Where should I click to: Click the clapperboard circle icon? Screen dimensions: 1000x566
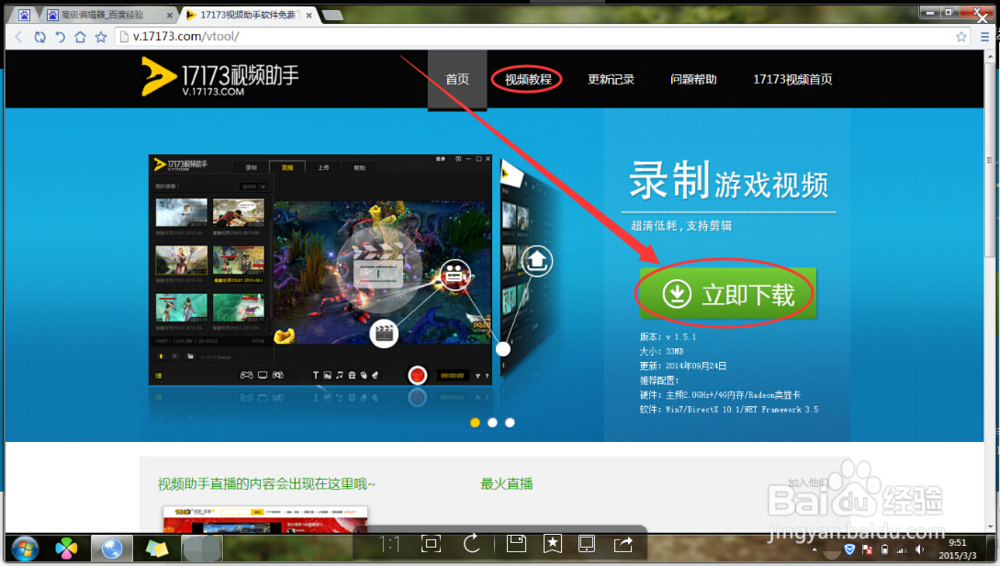click(384, 334)
